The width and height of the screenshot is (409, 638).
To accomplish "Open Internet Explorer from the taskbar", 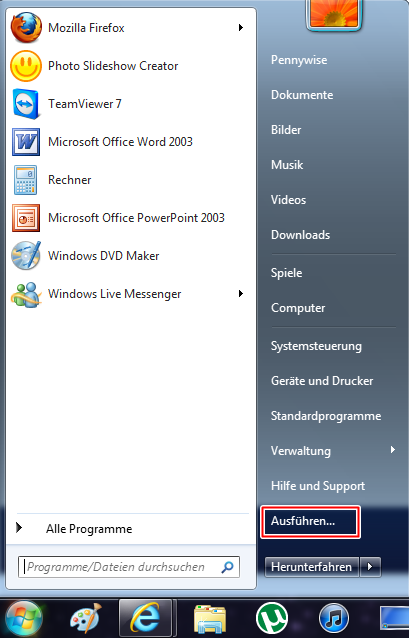I will (x=145, y=618).
